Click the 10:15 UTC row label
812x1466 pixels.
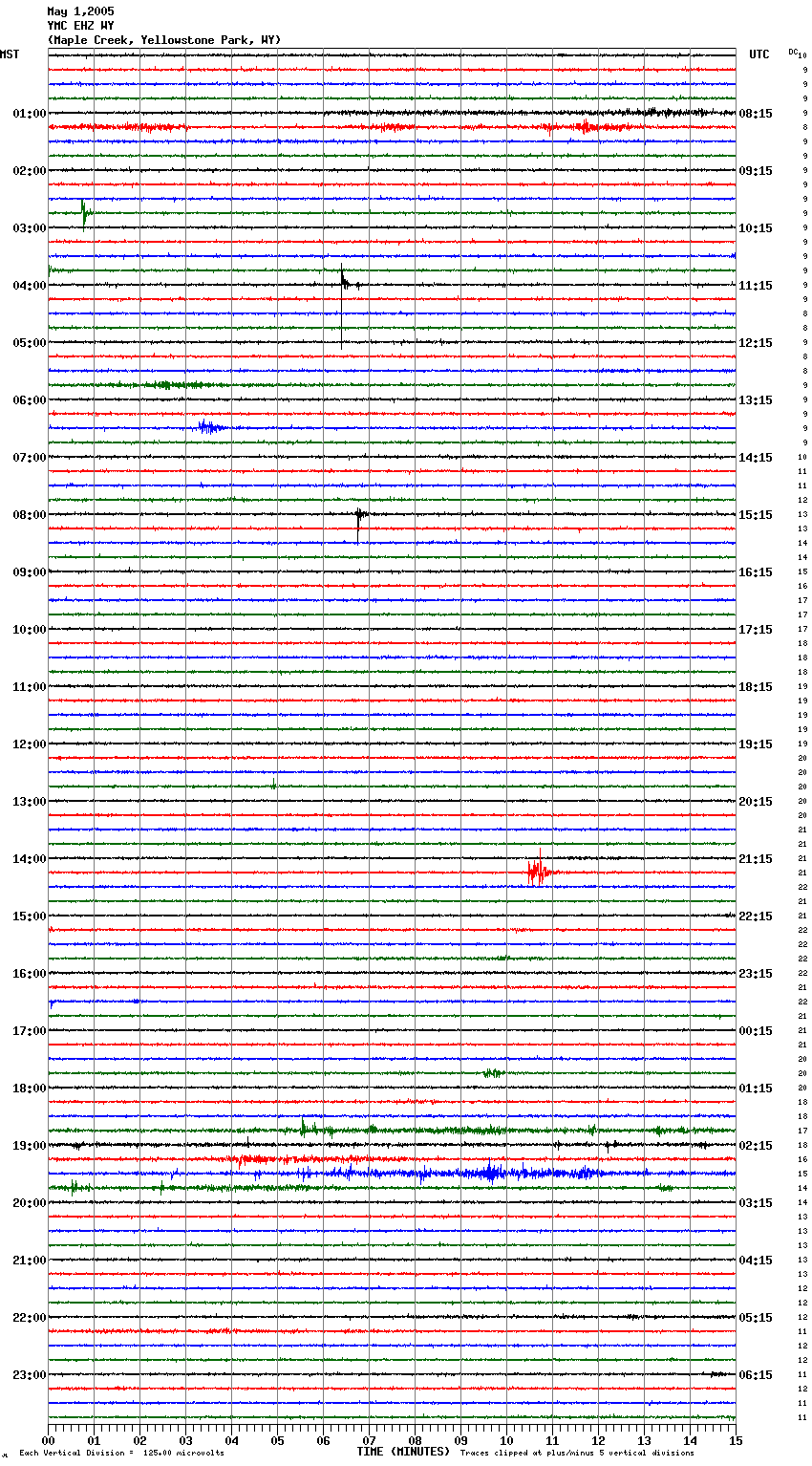pos(756,228)
